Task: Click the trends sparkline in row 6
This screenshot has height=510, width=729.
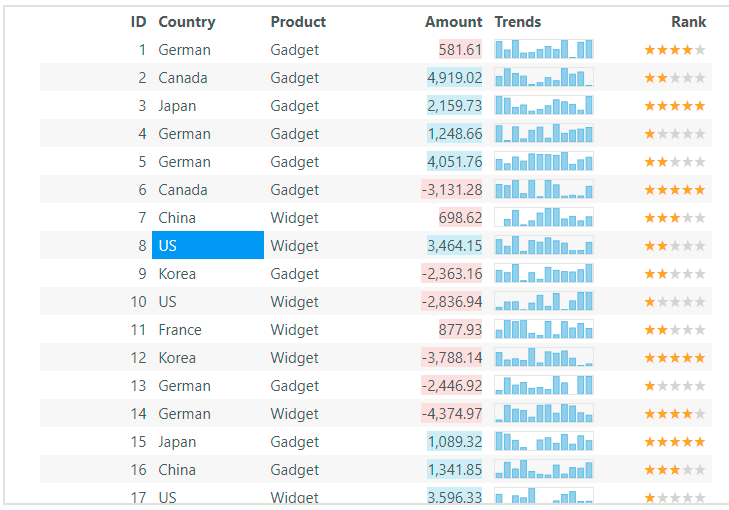Action: [543, 190]
